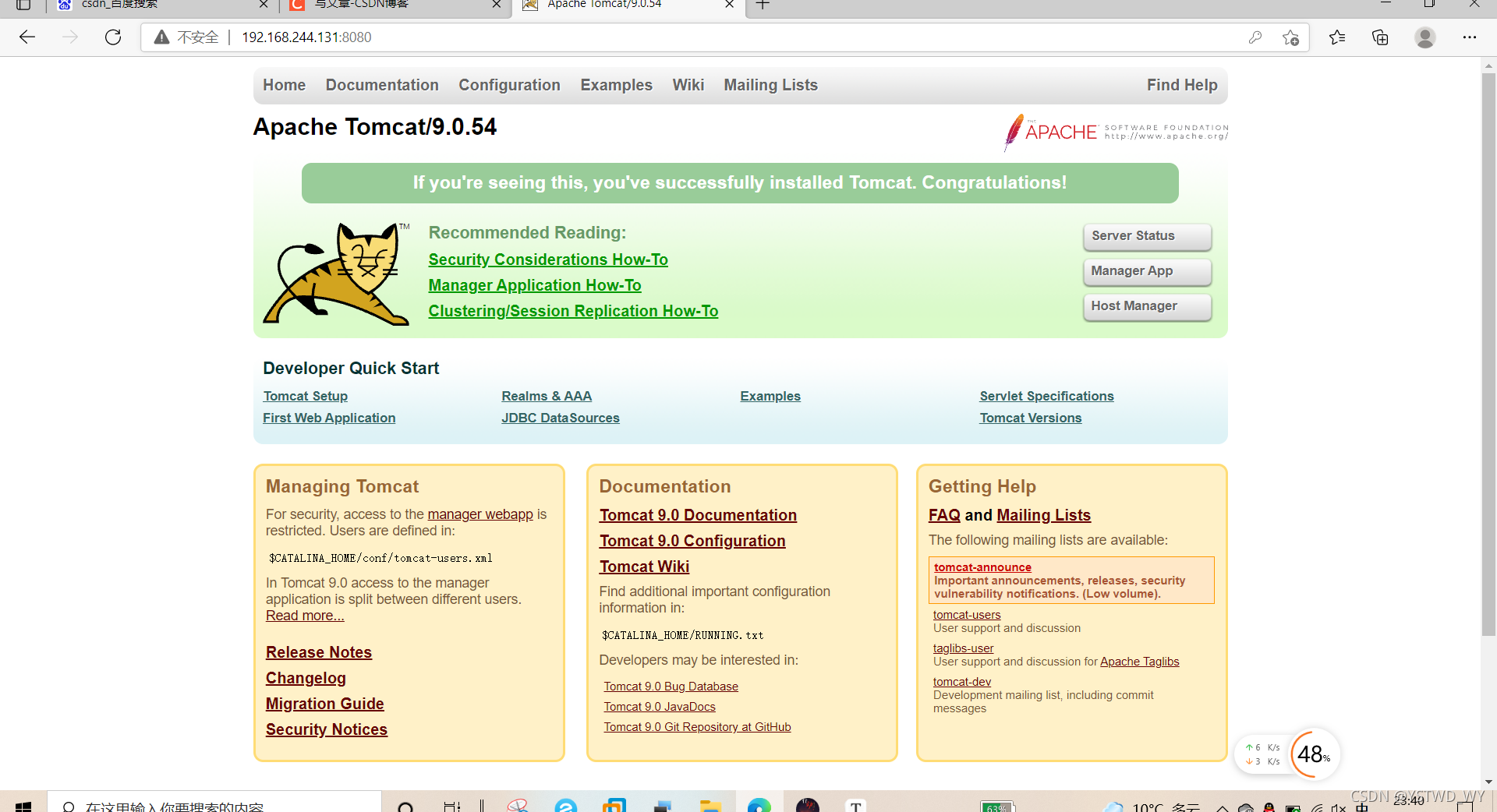Image resolution: width=1497 pixels, height=812 pixels.
Task: Open tomcat-dev mailing list link
Action: tap(961, 682)
